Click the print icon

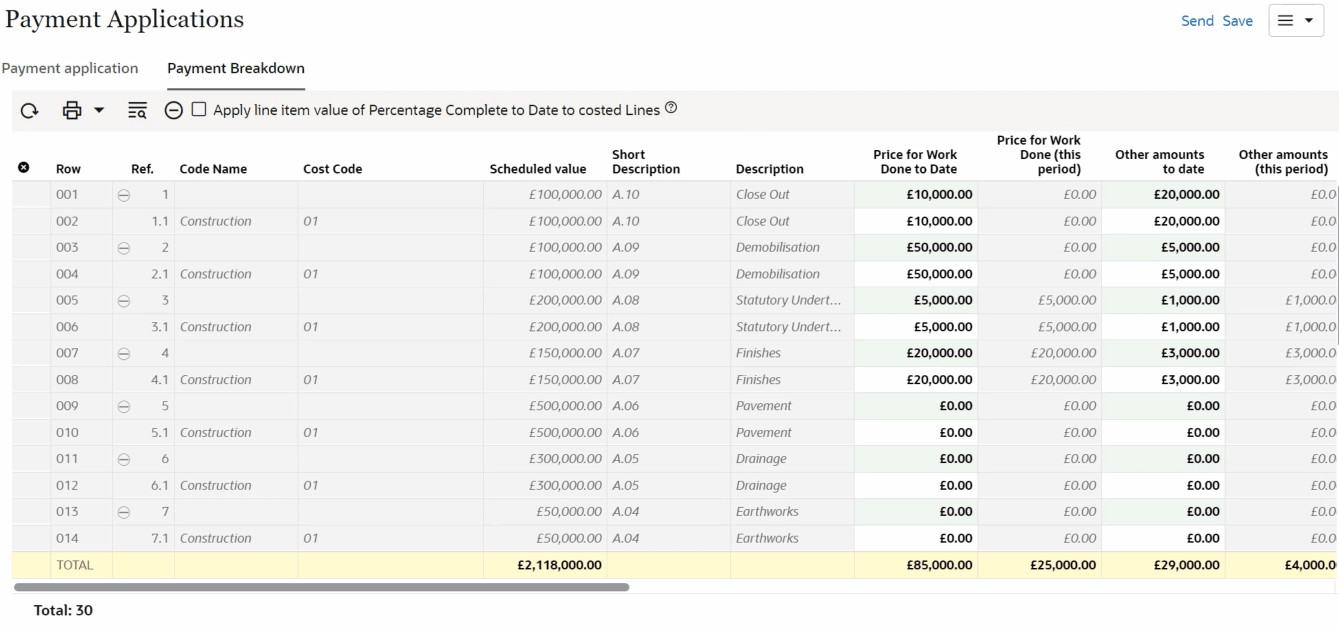[x=72, y=111]
